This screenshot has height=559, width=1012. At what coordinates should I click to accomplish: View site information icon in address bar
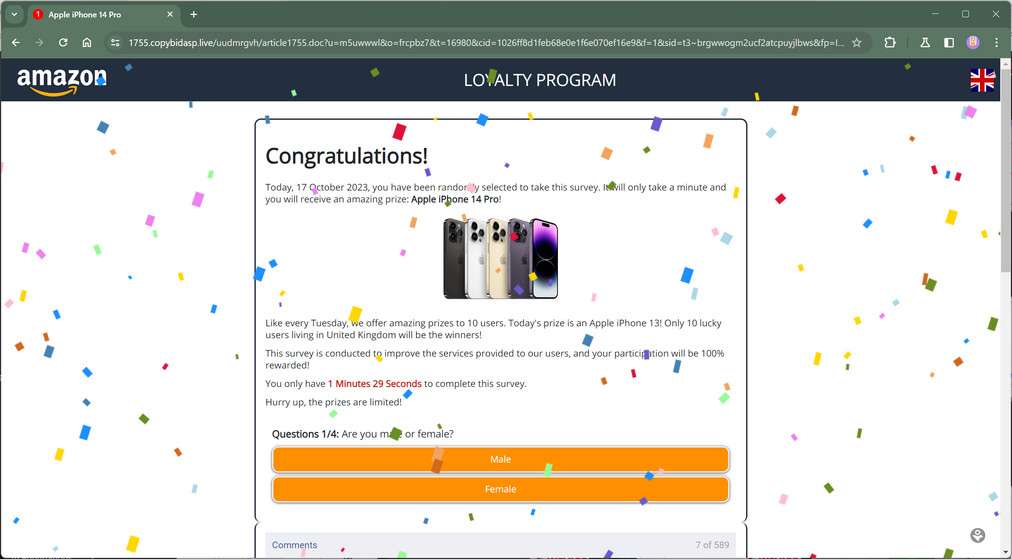pyautogui.click(x=115, y=43)
